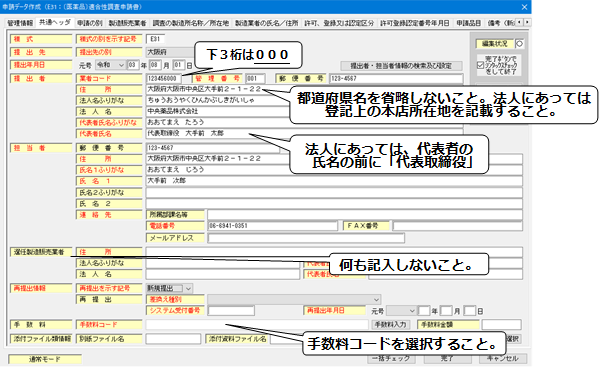Click the 通常モード label
This screenshot has height=368, width=600.
coord(45,359)
